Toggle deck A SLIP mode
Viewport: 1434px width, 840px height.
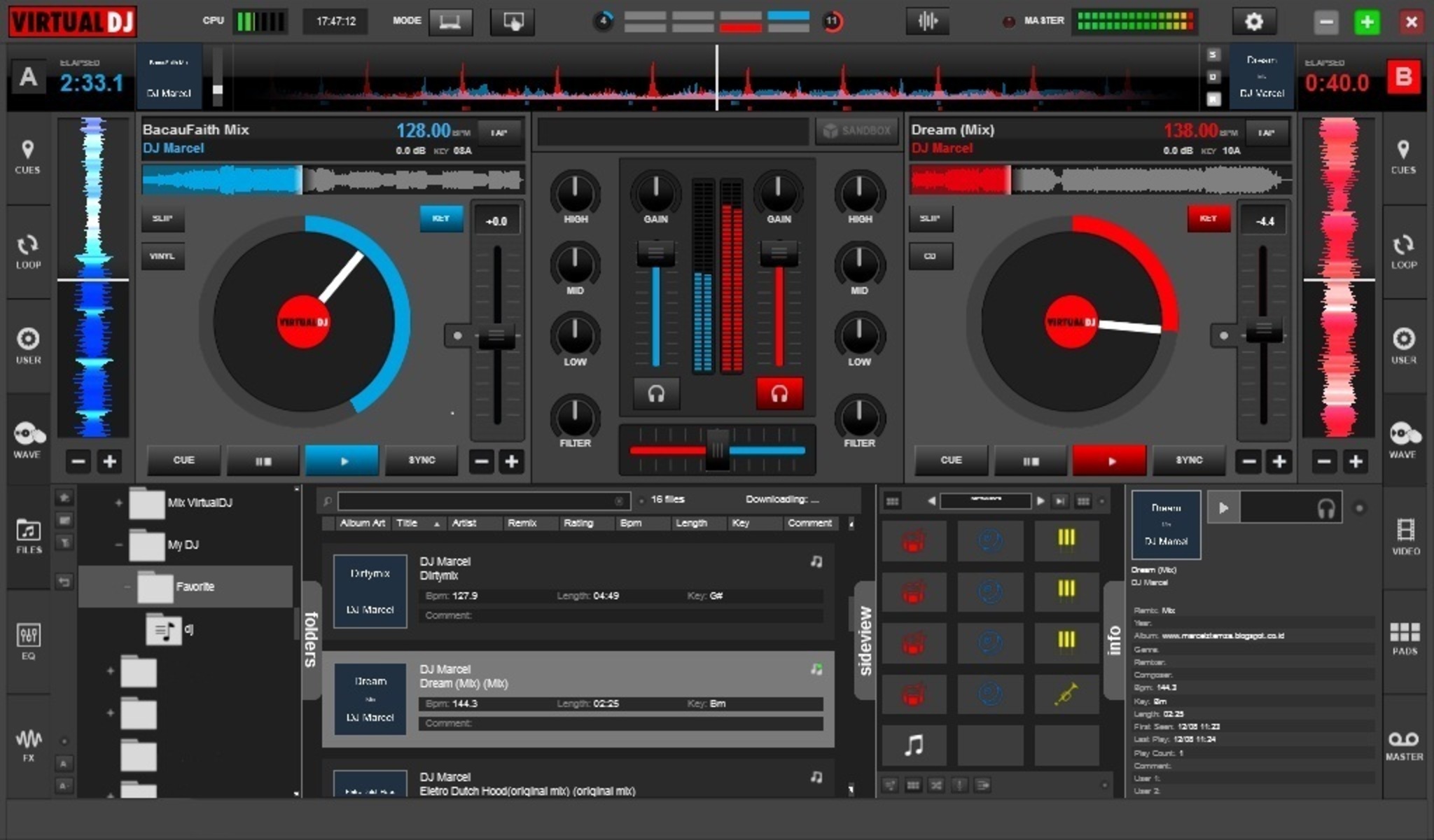click(x=162, y=218)
